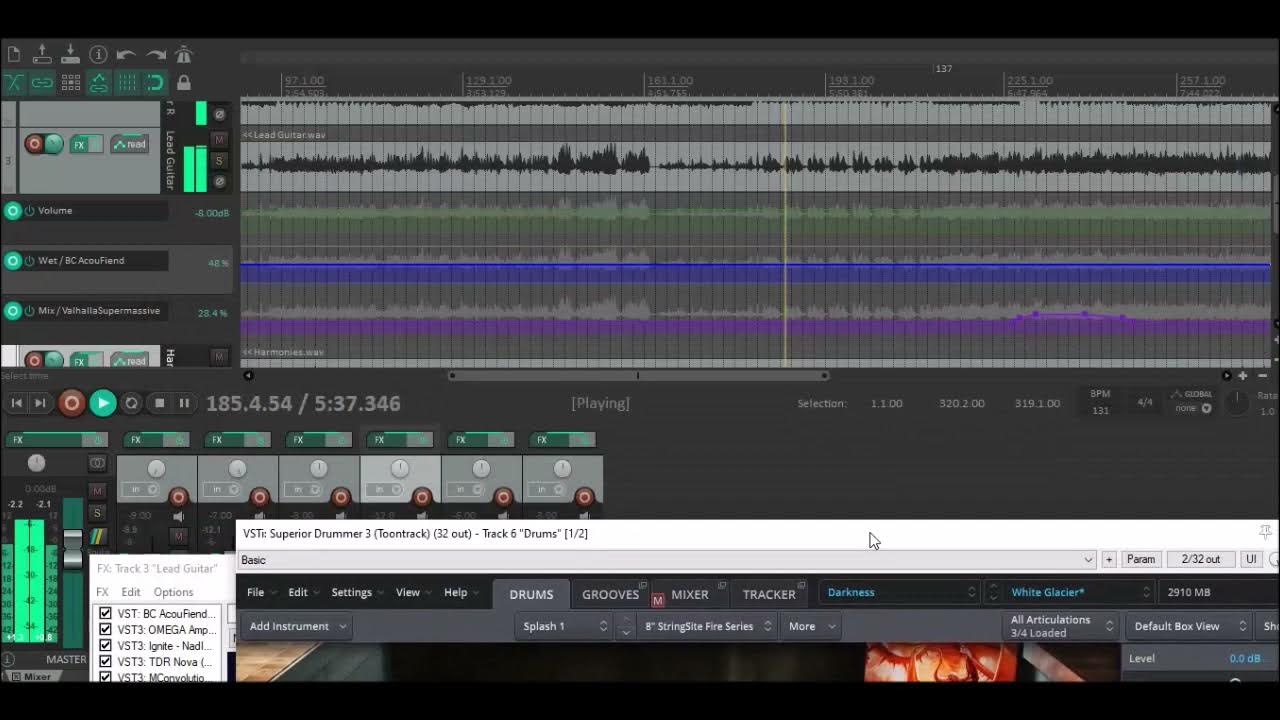The image size is (1280, 720).
Task: Toggle auto-crossfade toolbar icon
Action: (14, 82)
